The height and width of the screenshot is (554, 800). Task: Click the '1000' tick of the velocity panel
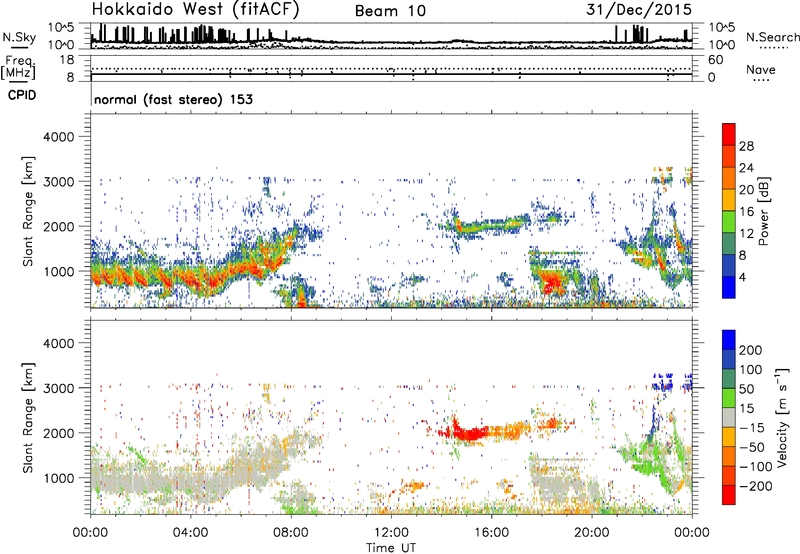[x=58, y=478]
